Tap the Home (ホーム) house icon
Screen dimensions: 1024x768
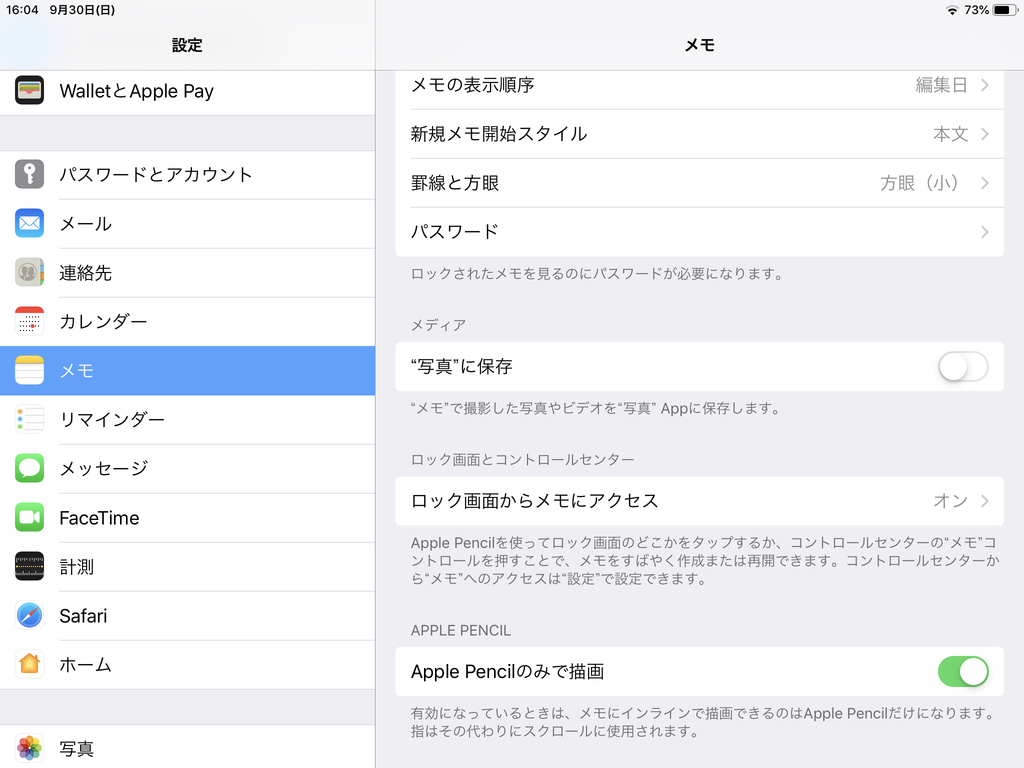point(29,664)
